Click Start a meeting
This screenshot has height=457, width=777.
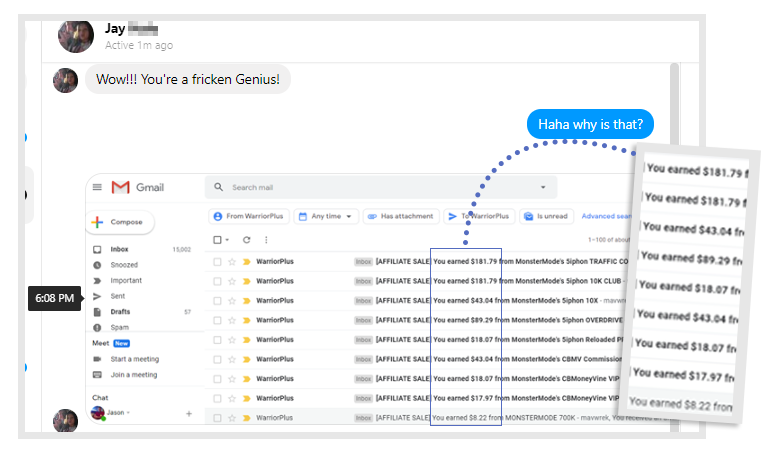tap(135, 359)
